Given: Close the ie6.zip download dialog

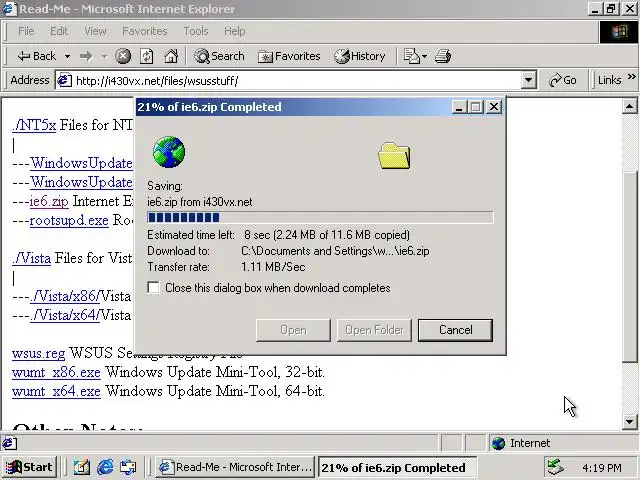Looking at the screenshot, I should (494, 107).
